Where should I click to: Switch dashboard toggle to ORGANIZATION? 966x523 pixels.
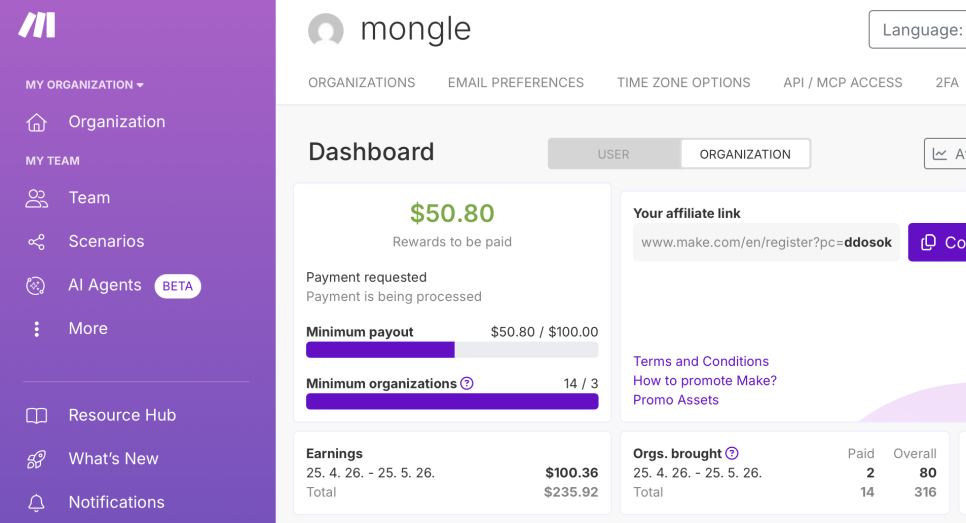pos(745,154)
